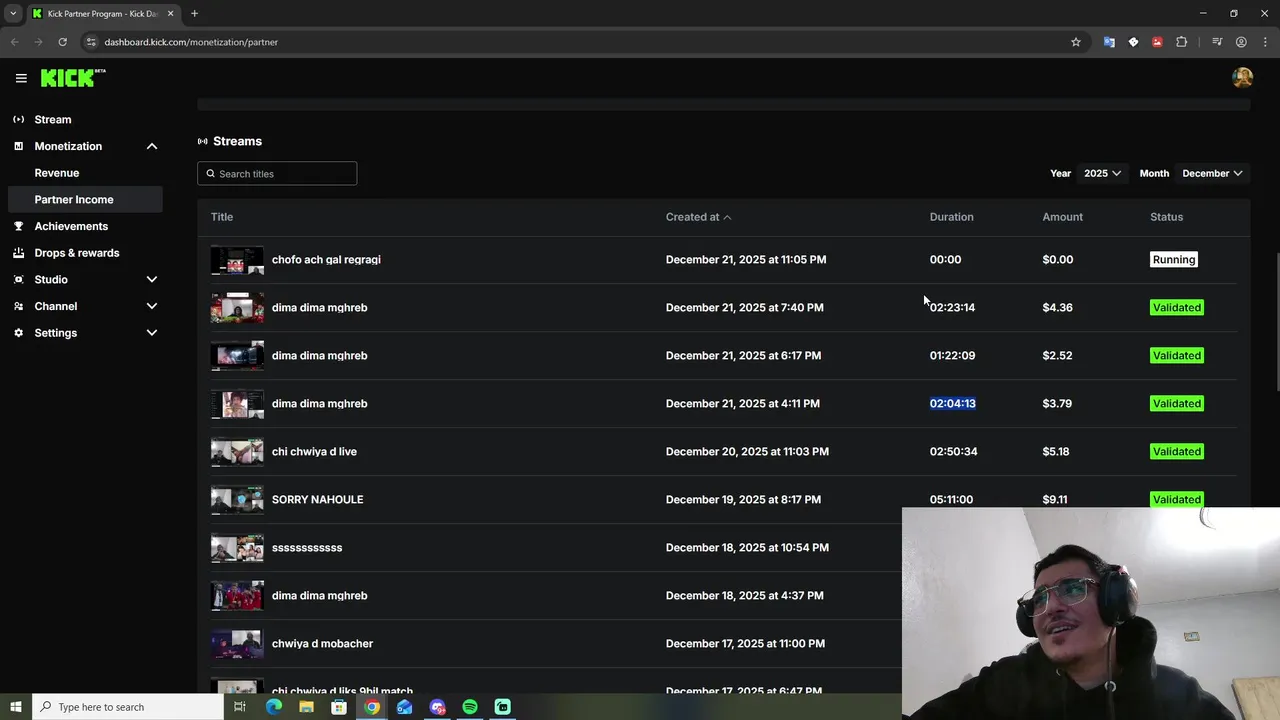
Task: Click the Title column header
Action: click(222, 217)
